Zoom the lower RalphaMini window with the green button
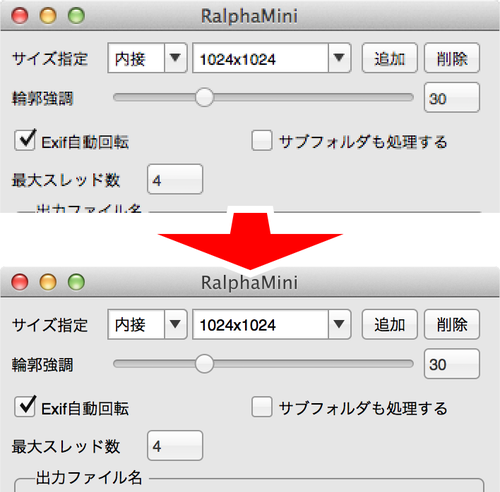Screen dimensions: 500x492 (x=76, y=282)
